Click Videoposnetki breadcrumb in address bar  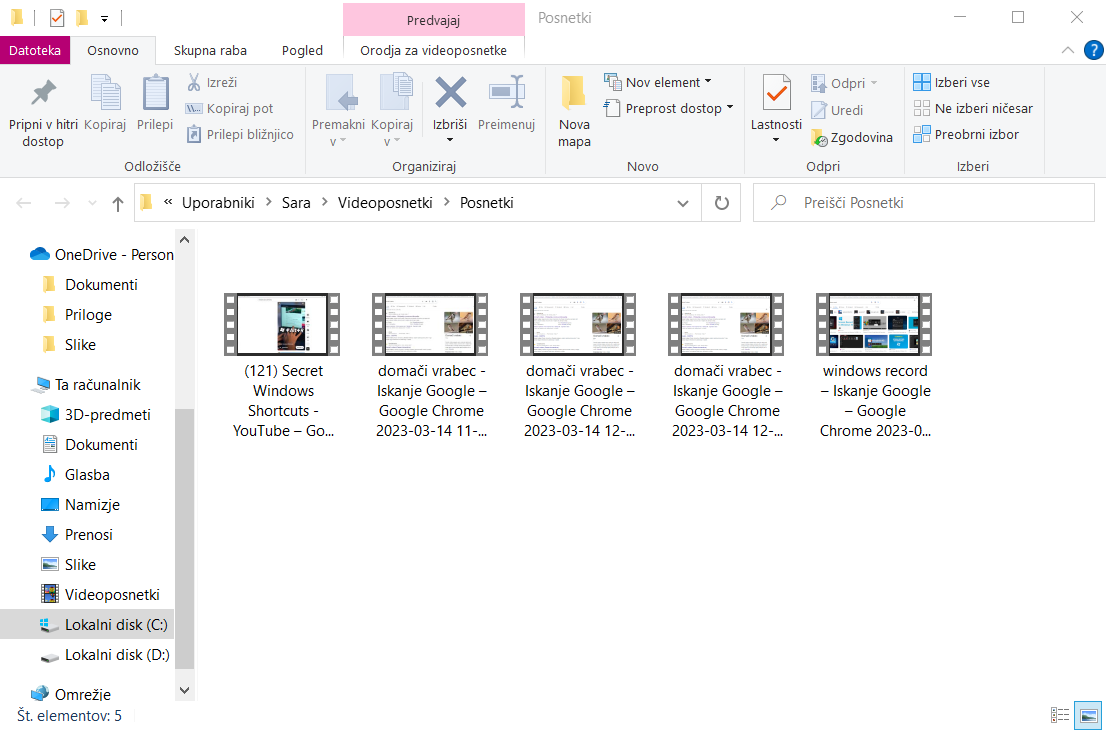pyautogui.click(x=385, y=203)
